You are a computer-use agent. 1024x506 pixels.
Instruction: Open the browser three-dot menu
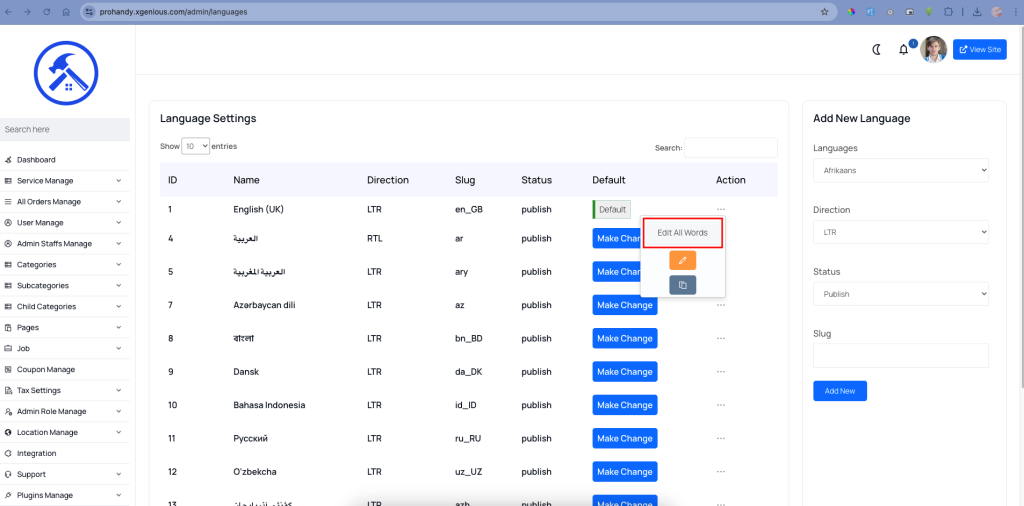tap(1015, 12)
